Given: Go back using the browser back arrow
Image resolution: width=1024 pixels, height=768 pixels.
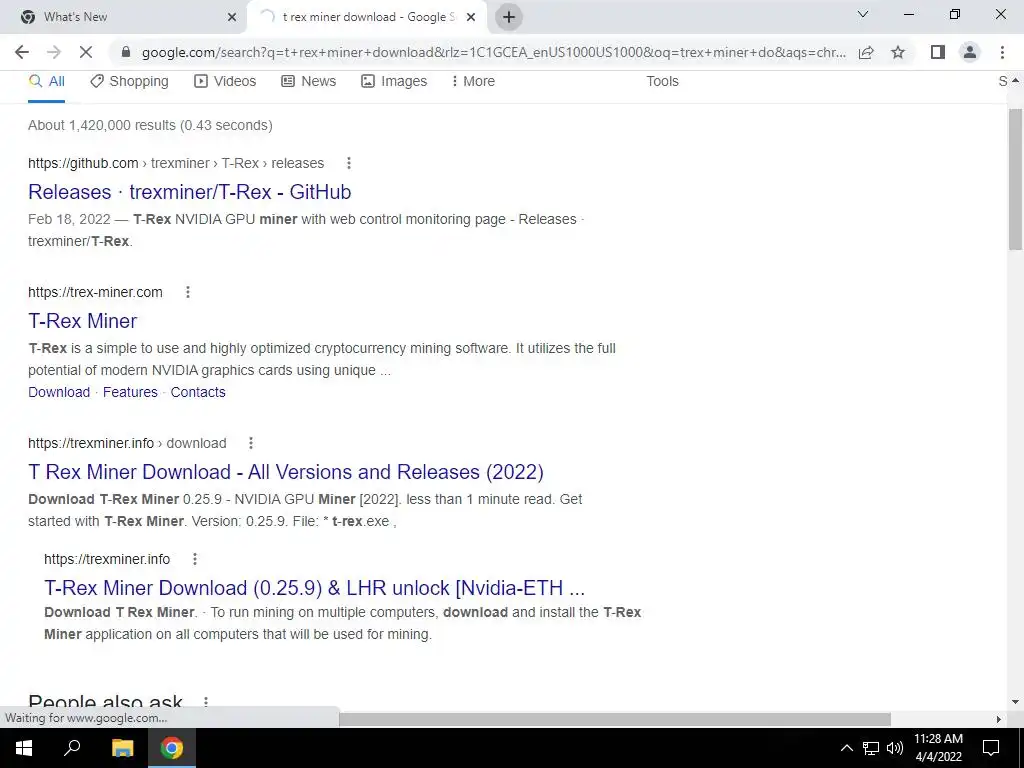Looking at the screenshot, I should tap(22, 52).
